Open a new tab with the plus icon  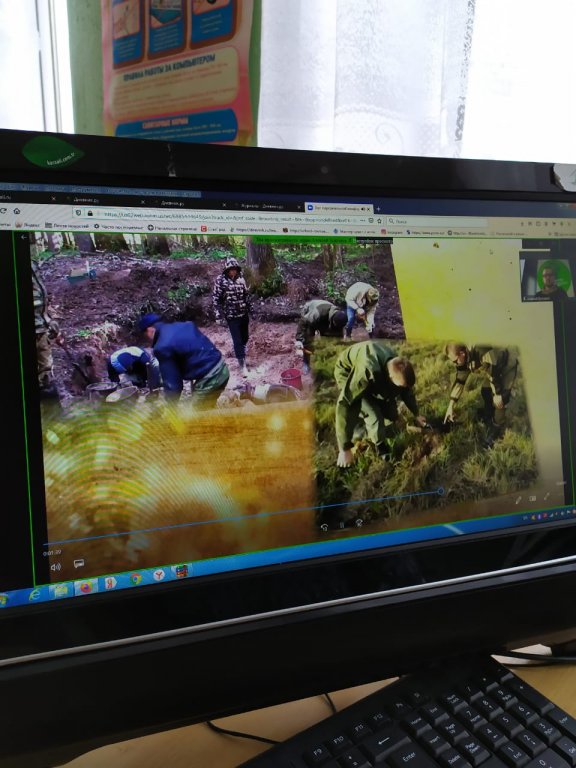[378, 209]
